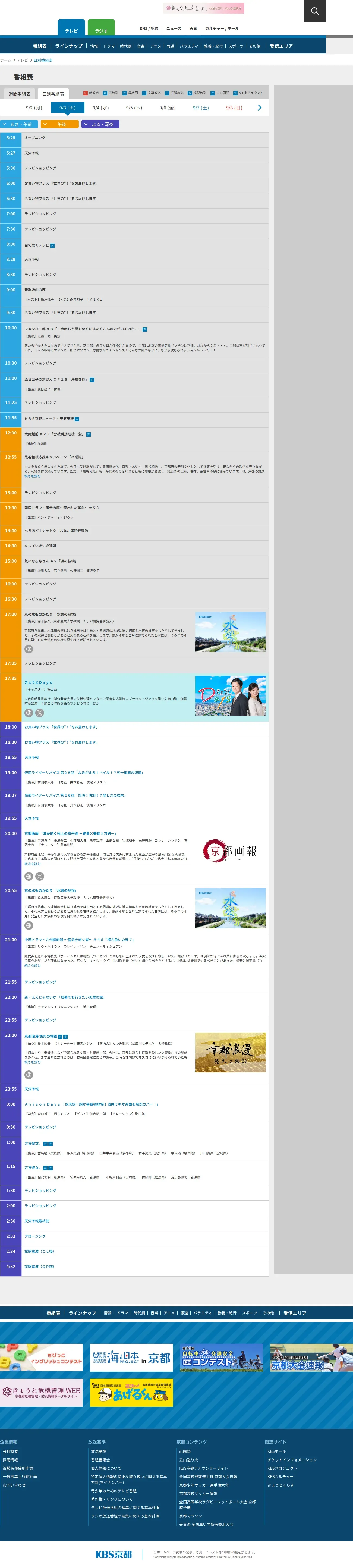353x1568 pixels.
Task: Switch to テレビ tab
Action: point(71,28)
